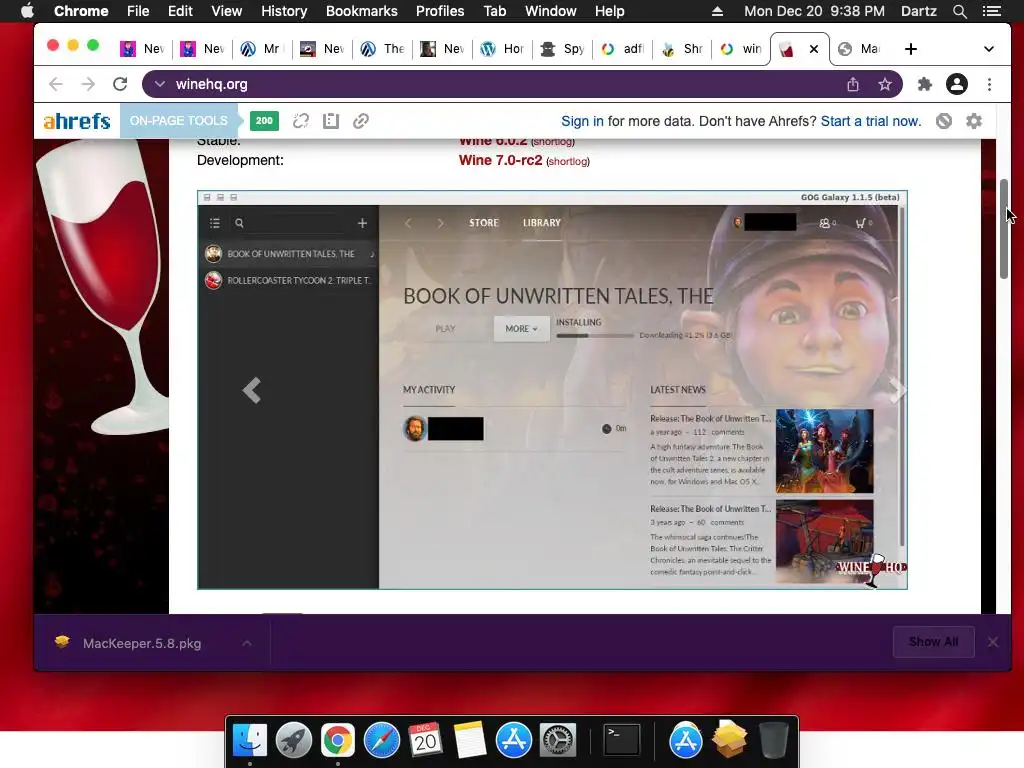Open Notes in the Dock

tap(470, 741)
